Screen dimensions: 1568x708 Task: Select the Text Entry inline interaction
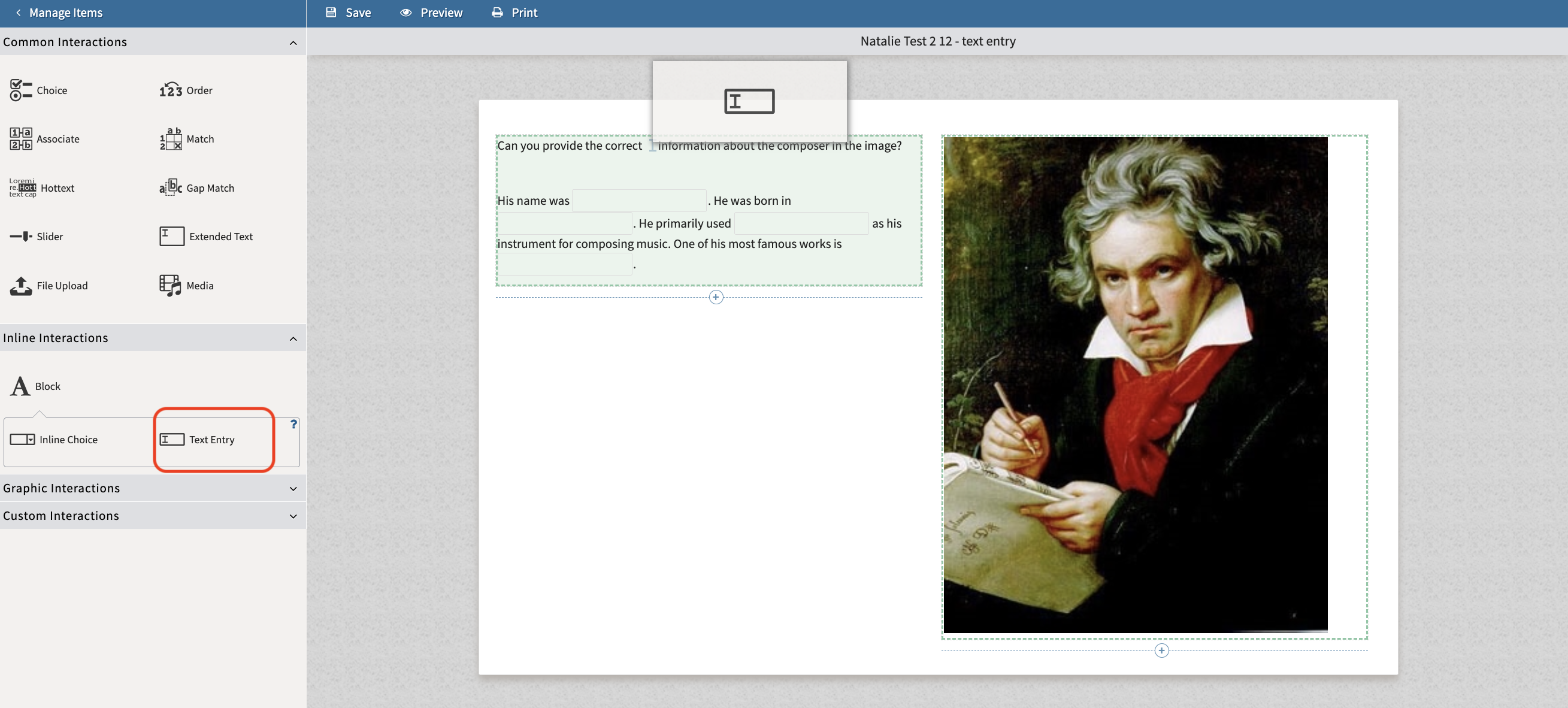click(x=196, y=440)
